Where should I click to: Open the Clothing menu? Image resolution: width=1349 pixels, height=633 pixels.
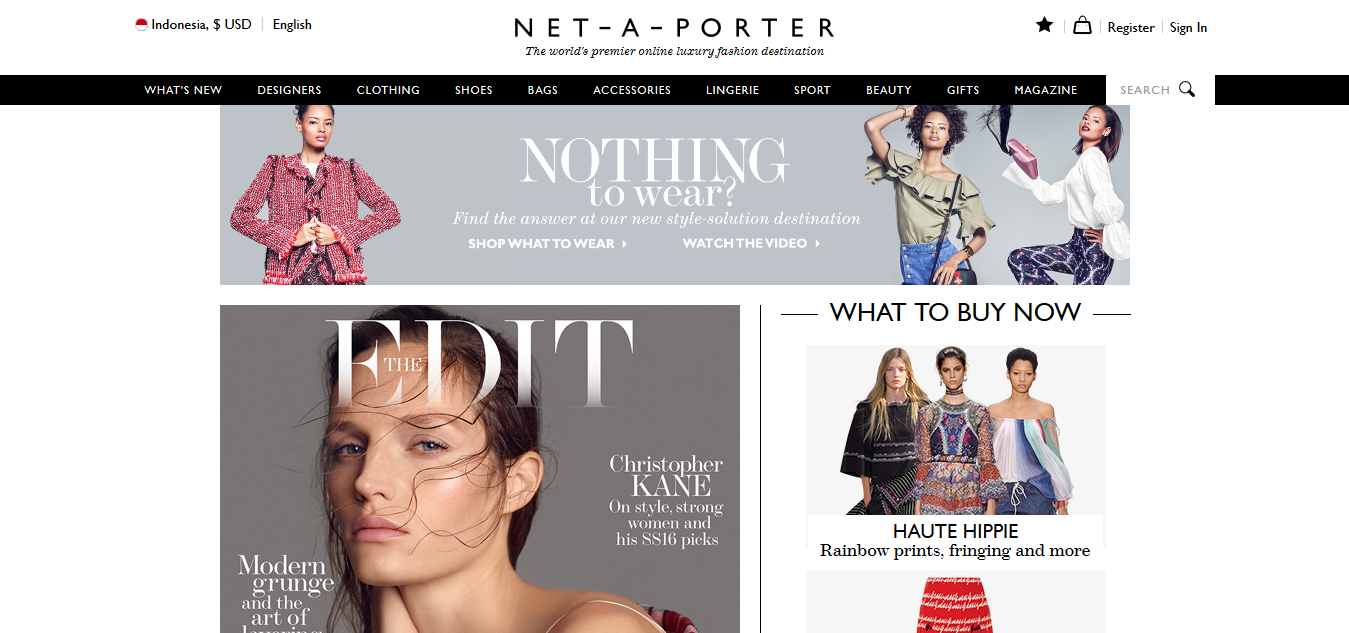(388, 90)
